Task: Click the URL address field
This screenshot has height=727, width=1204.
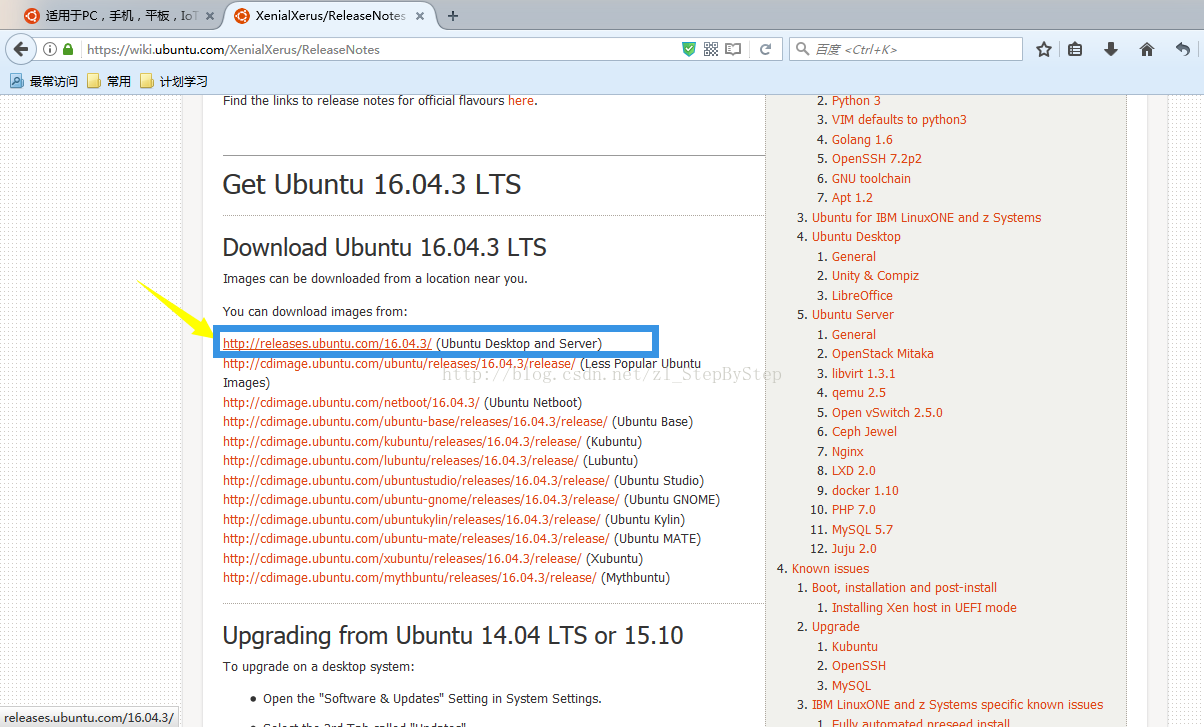Action: pos(380,49)
